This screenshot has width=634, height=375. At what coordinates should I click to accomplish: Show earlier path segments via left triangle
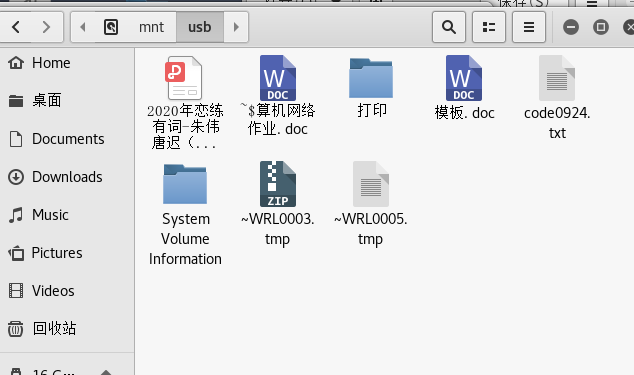[83, 27]
